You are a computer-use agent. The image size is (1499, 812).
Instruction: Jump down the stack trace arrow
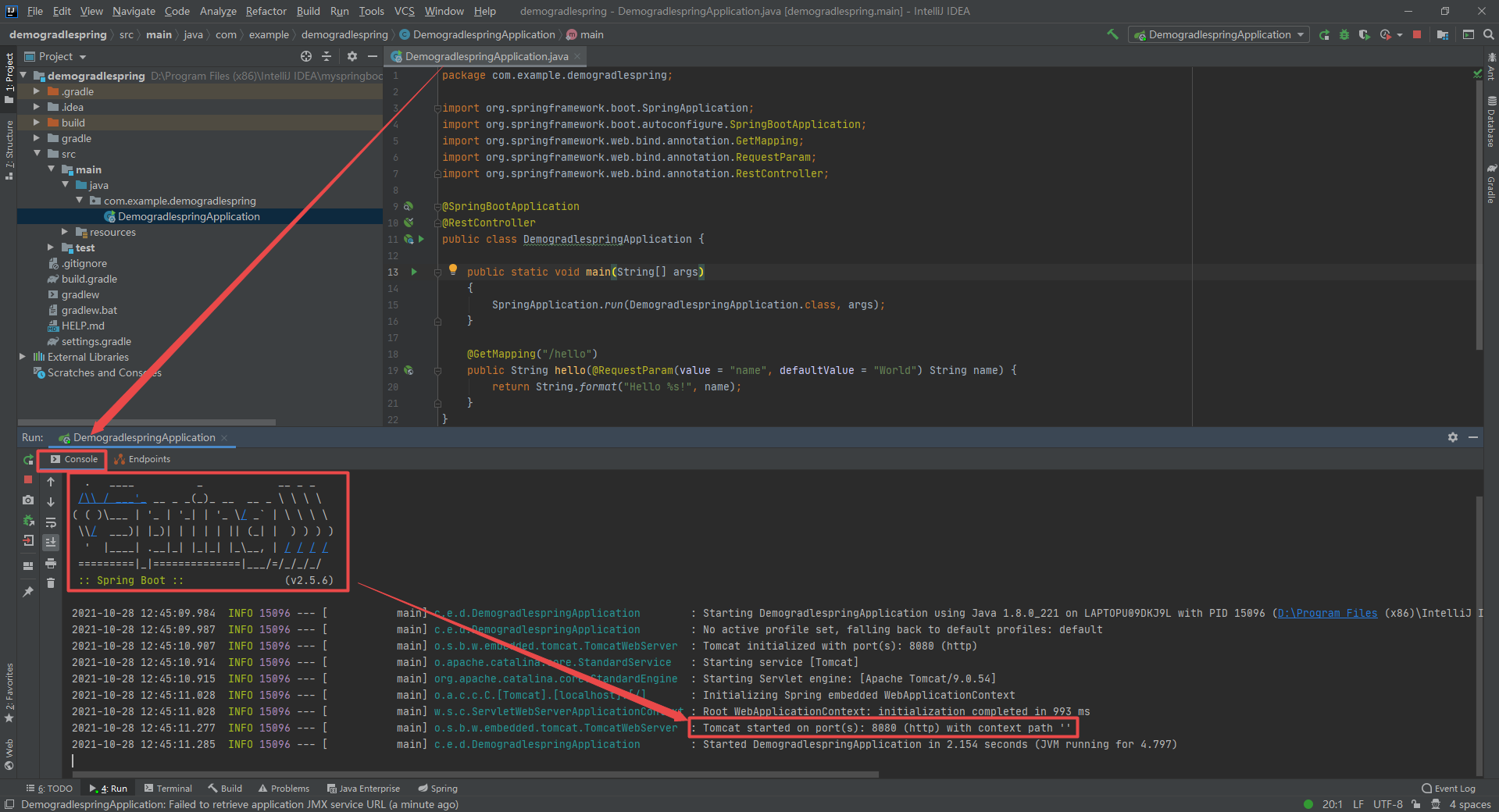[51, 502]
